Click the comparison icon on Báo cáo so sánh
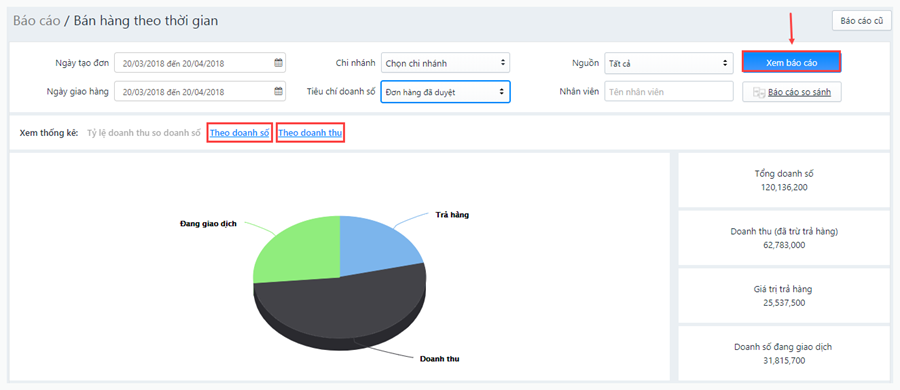900x390 pixels. (x=758, y=92)
